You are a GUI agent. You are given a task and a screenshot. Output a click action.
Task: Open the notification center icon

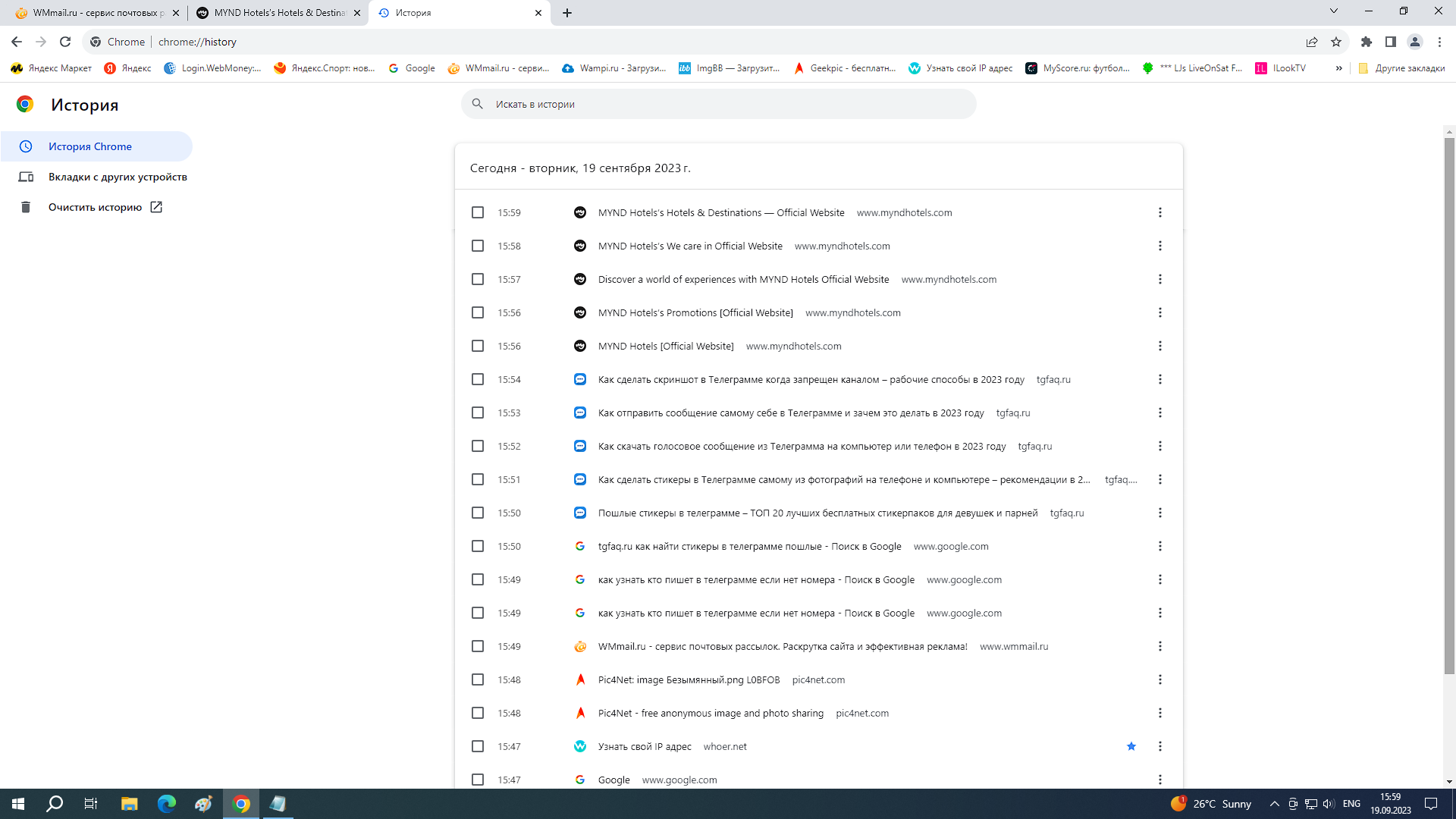1431,804
